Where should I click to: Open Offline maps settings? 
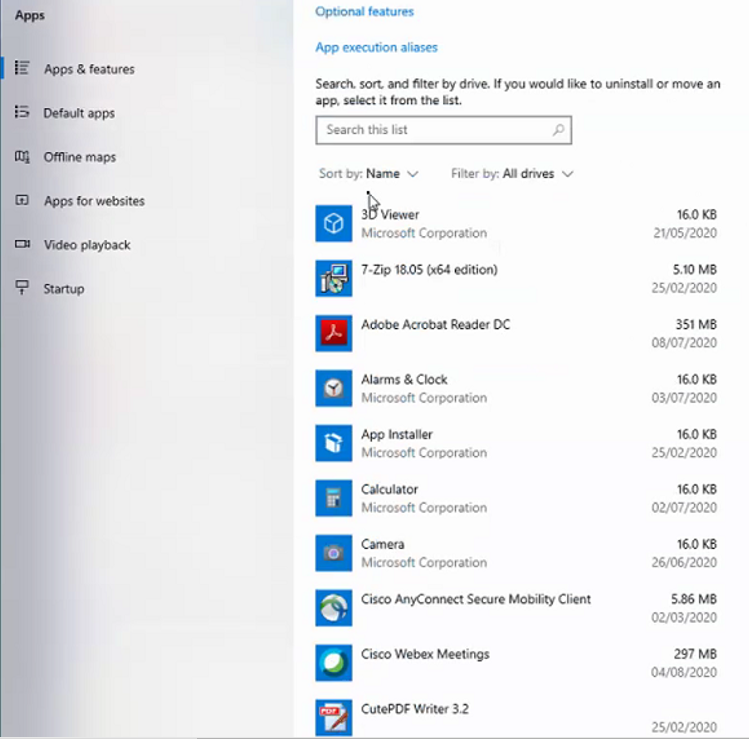[x=80, y=157]
